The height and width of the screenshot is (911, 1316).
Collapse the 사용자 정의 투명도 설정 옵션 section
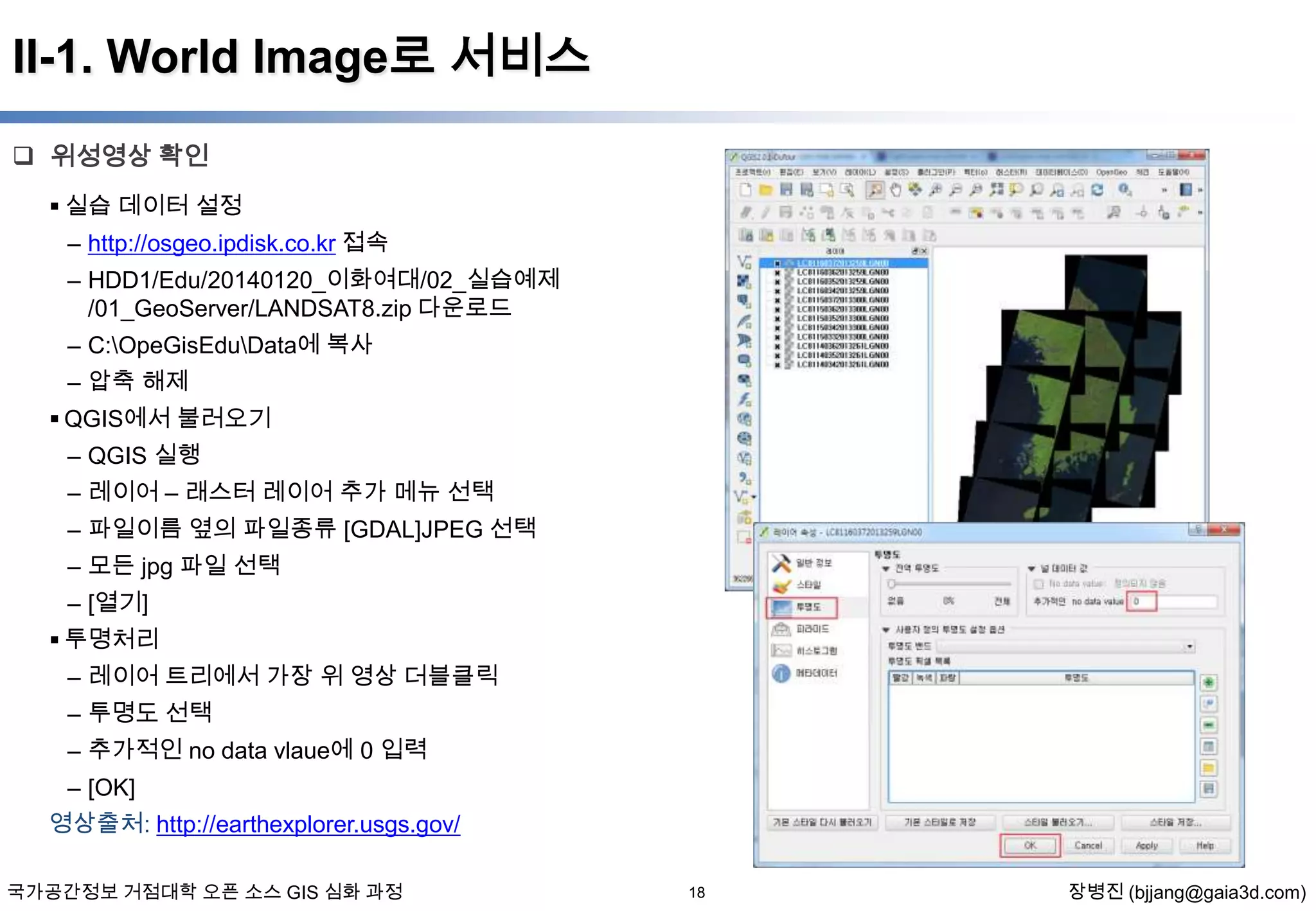pyautogui.click(x=886, y=630)
